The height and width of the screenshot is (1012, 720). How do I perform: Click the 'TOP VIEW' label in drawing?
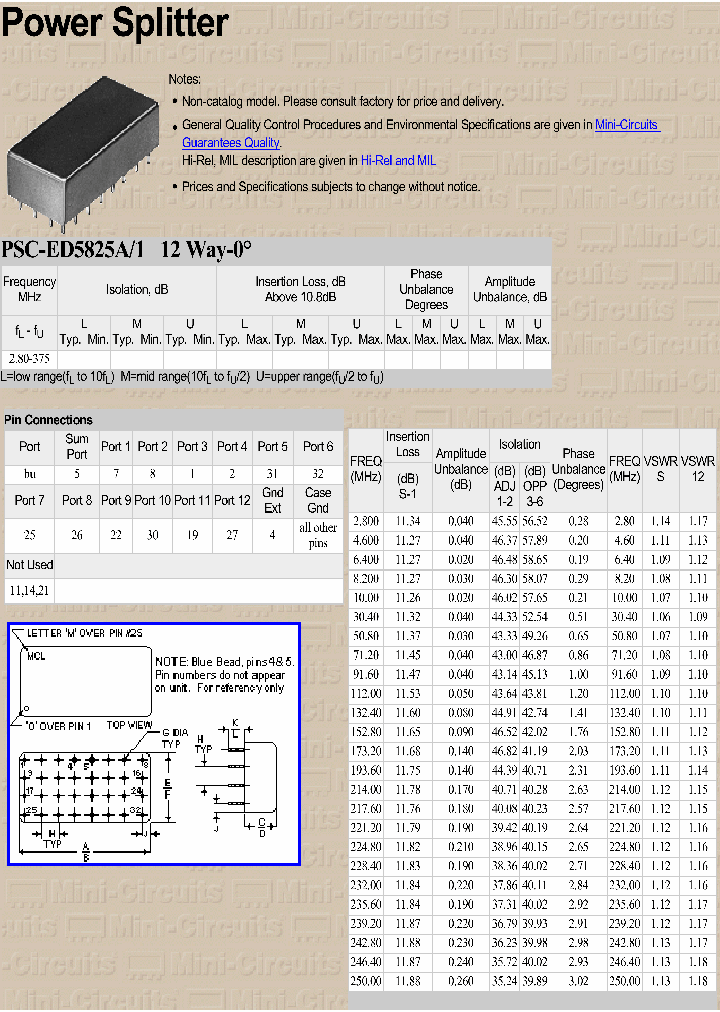coord(129,725)
